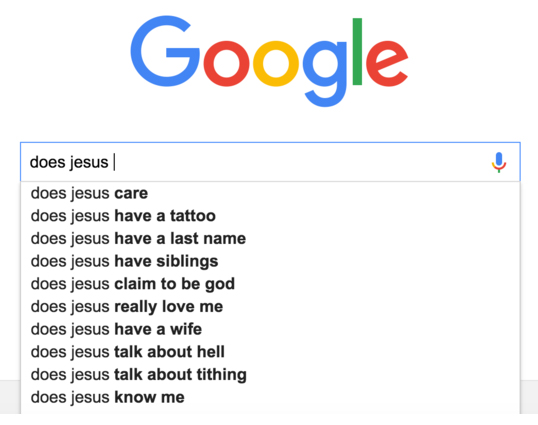The height and width of the screenshot is (425, 538).
Task: Click inside the search box with "does jesus"
Action: pyautogui.click(x=270, y=162)
